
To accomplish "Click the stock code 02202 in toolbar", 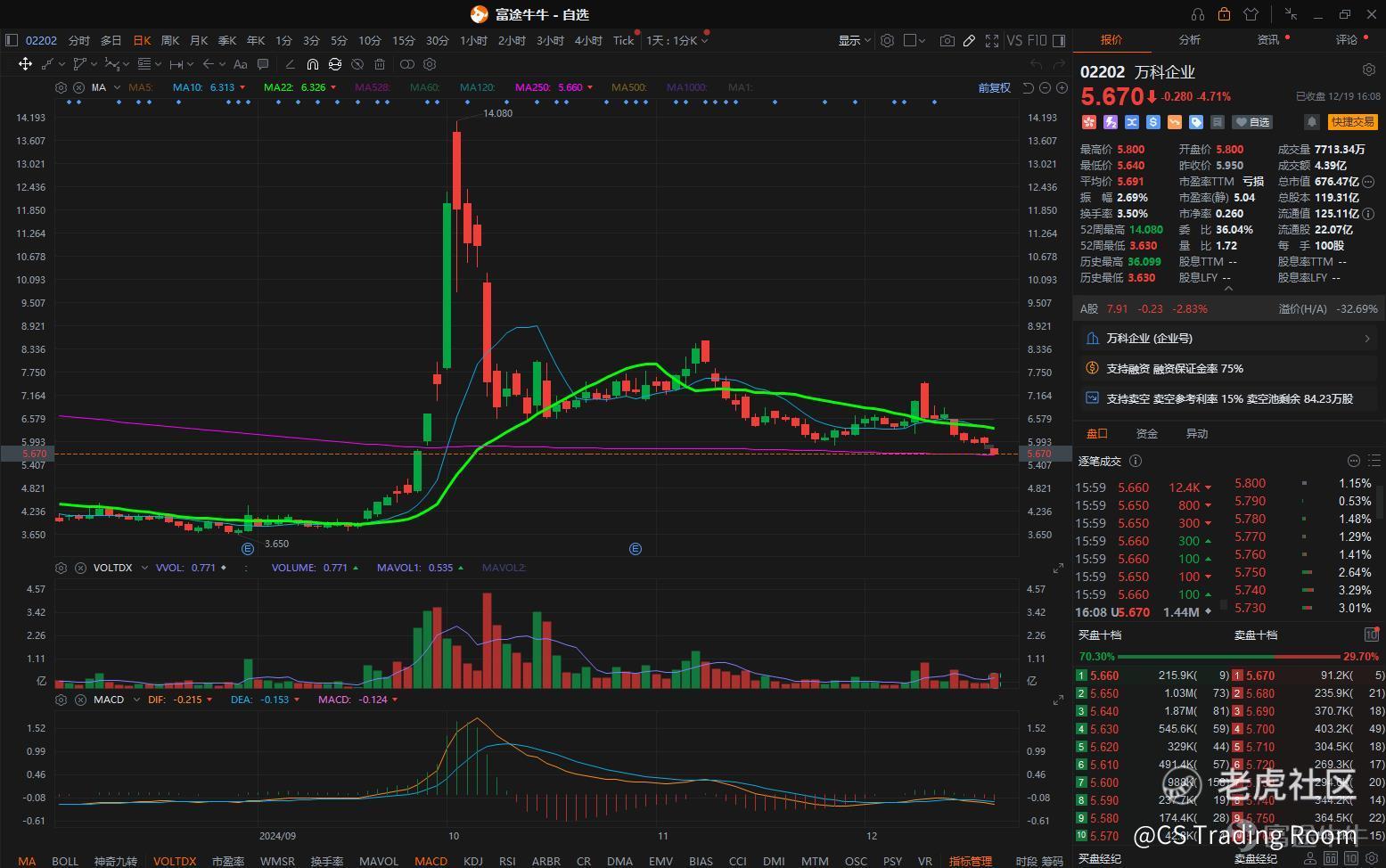I will point(41,40).
